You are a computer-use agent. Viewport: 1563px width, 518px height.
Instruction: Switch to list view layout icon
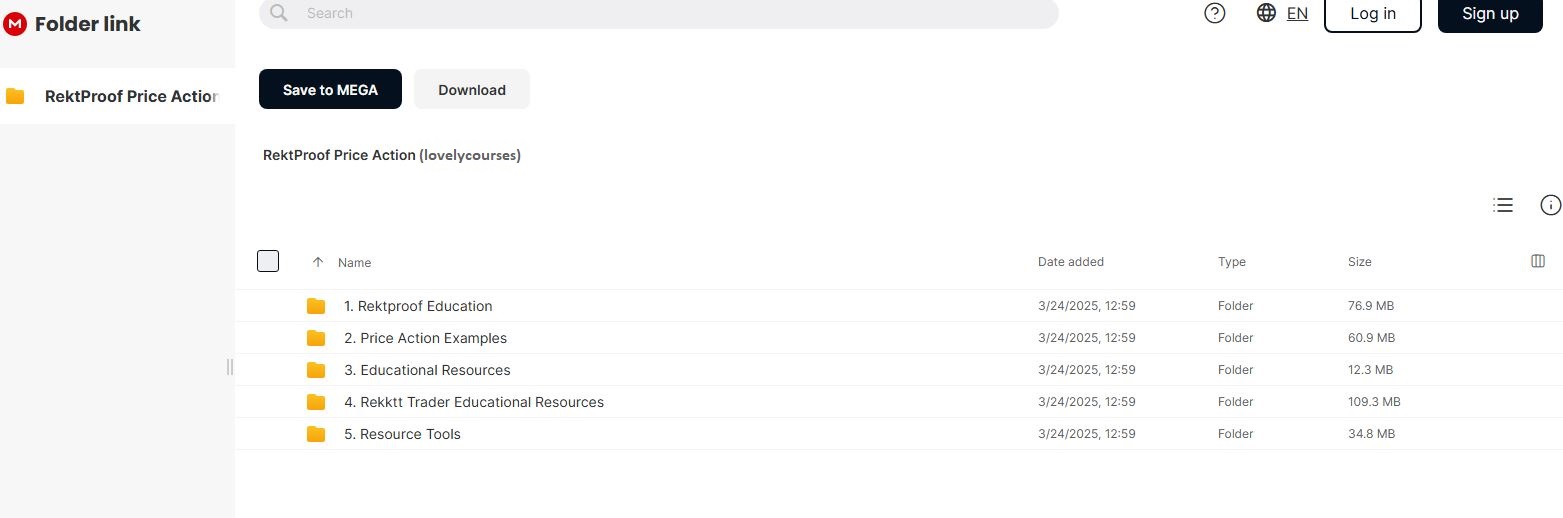pyautogui.click(x=1502, y=205)
